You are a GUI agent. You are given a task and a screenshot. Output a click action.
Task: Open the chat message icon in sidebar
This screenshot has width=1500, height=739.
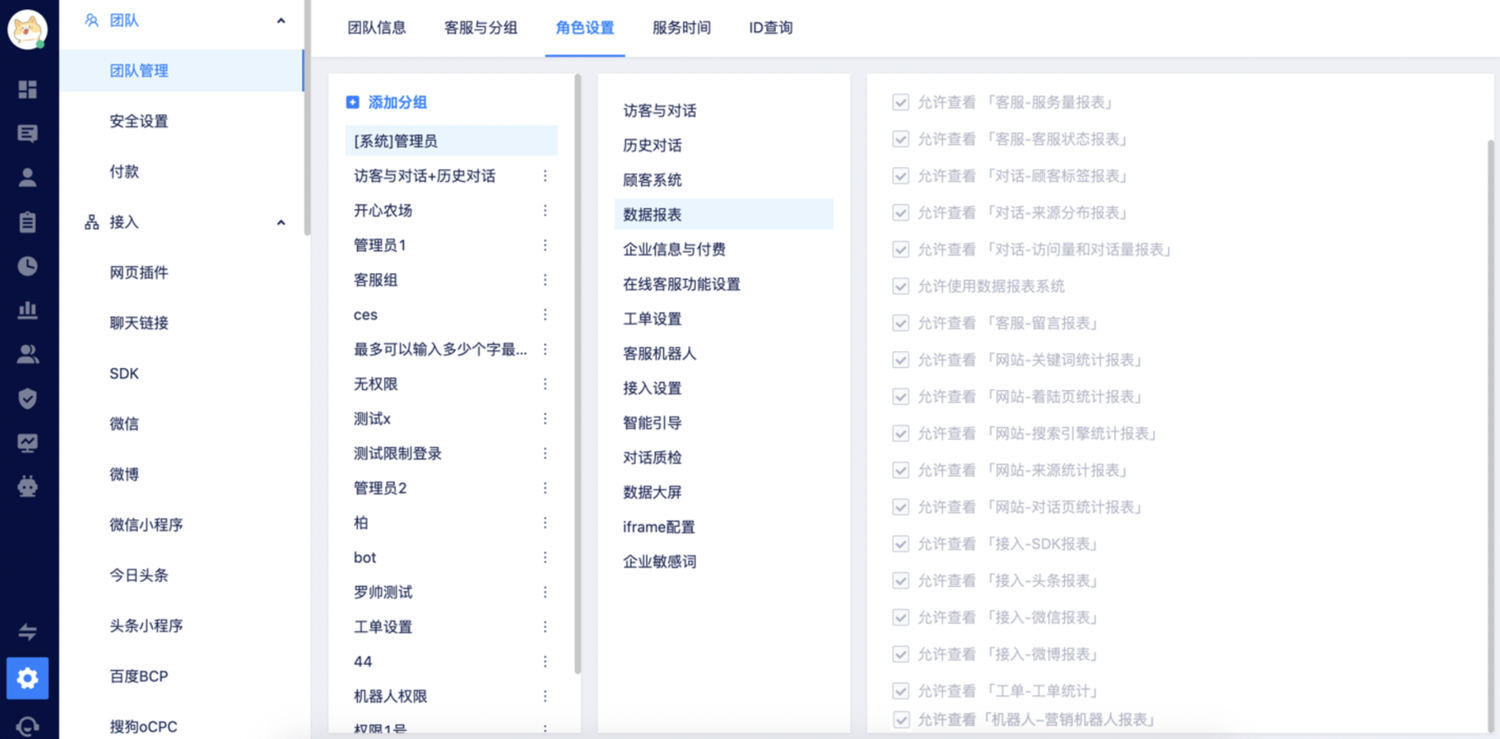tap(28, 134)
